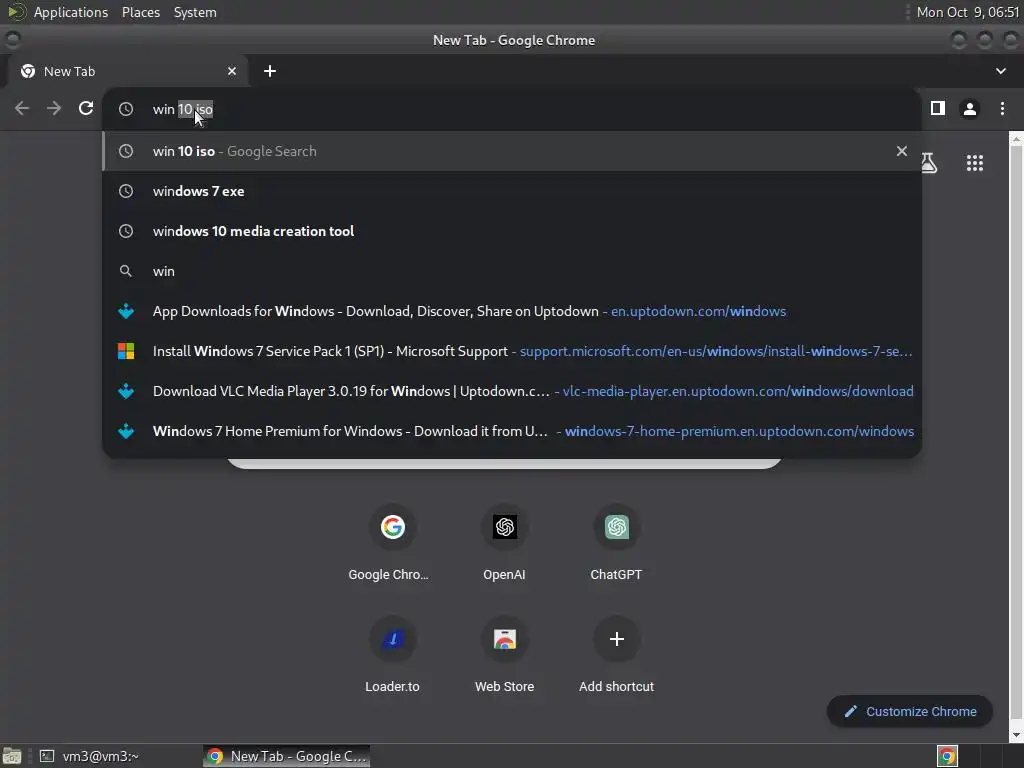Open App Downloads for Windows Uptodown suggestion
1024x768 pixels.
point(512,311)
